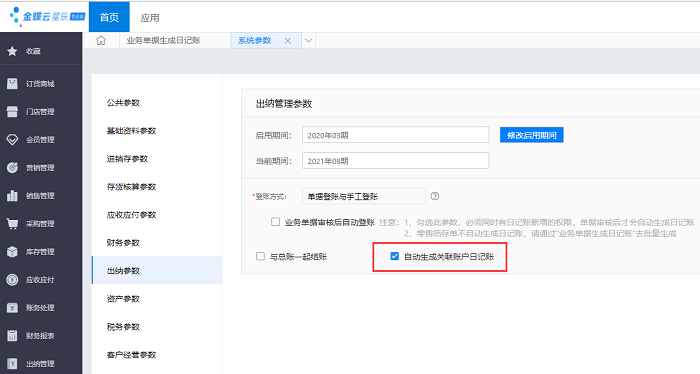Select 公共参数 in parameter list

click(123, 103)
